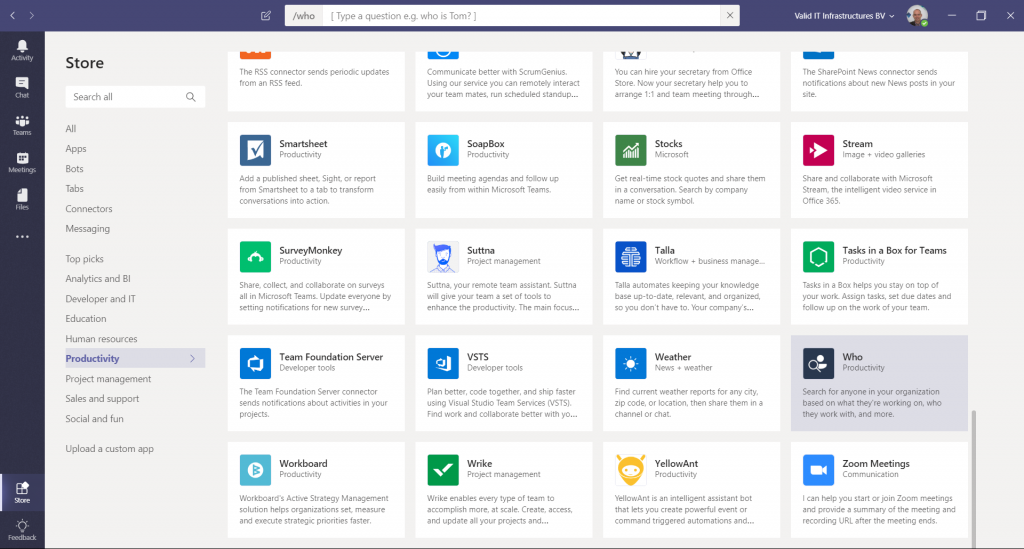Open the more apps ellipsis in the sidebar
The height and width of the screenshot is (549, 1024).
click(22, 236)
